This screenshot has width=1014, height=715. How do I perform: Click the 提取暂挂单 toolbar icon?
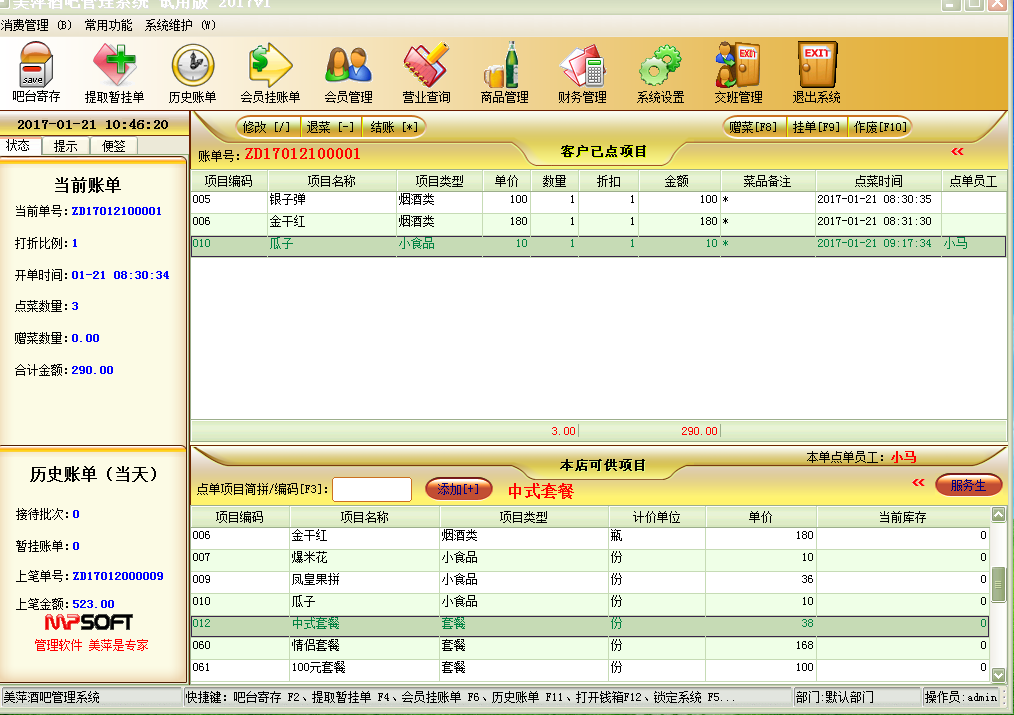pyautogui.click(x=114, y=72)
